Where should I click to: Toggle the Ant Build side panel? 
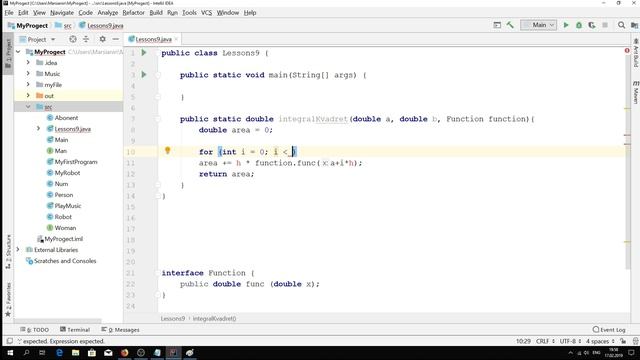pyautogui.click(x=636, y=53)
